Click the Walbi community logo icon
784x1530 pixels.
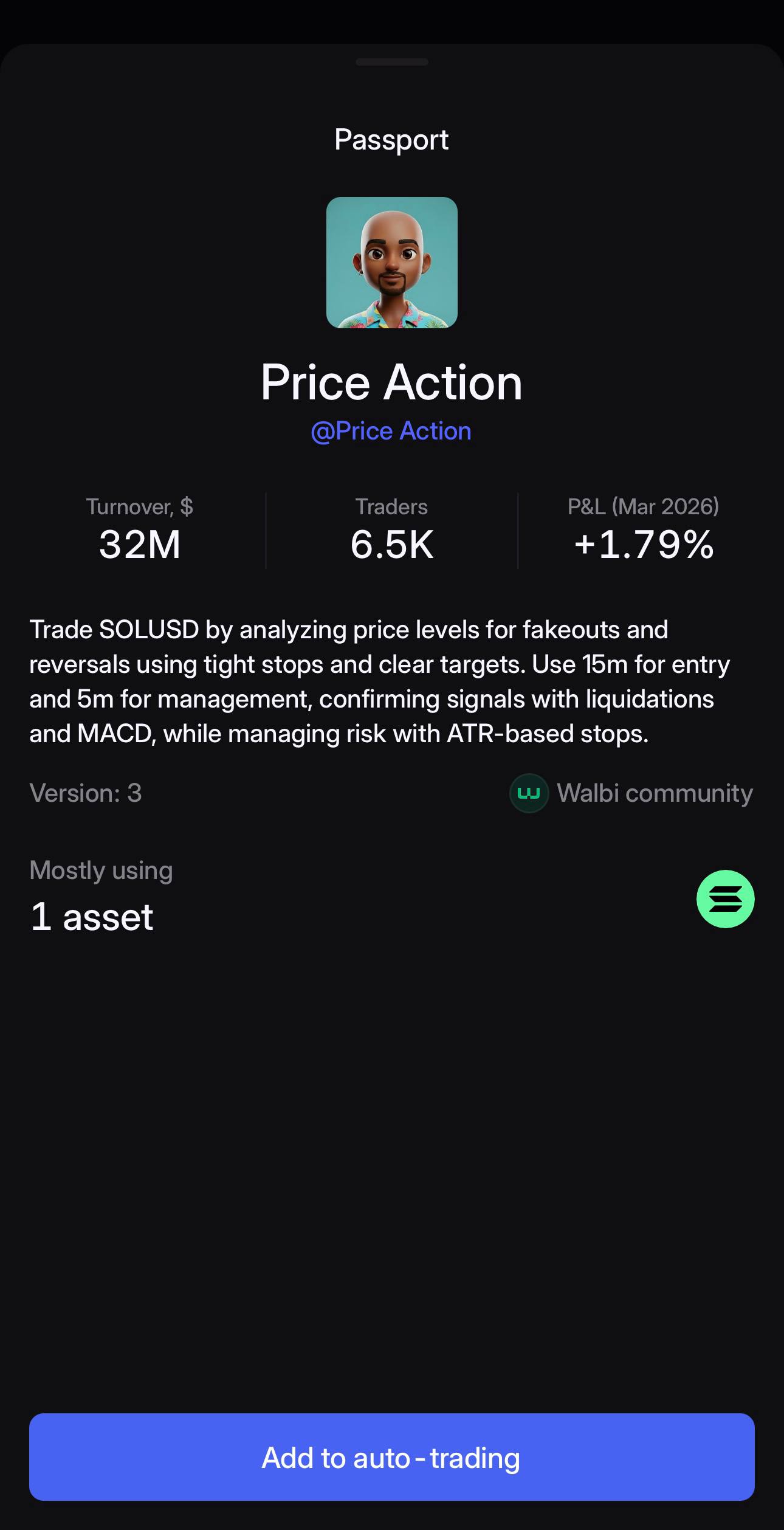pyautogui.click(x=529, y=793)
